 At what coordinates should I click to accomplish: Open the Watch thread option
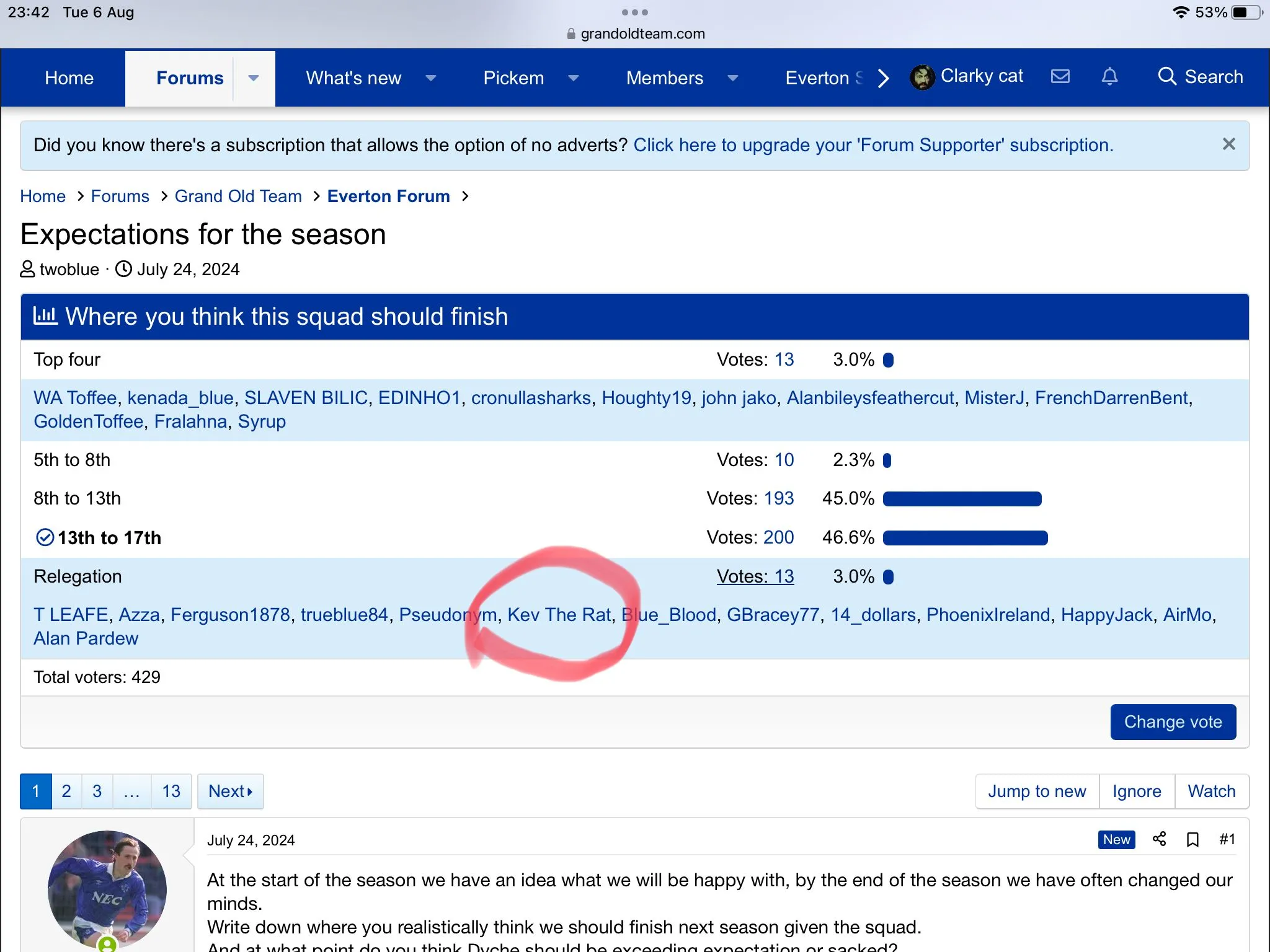click(1213, 791)
